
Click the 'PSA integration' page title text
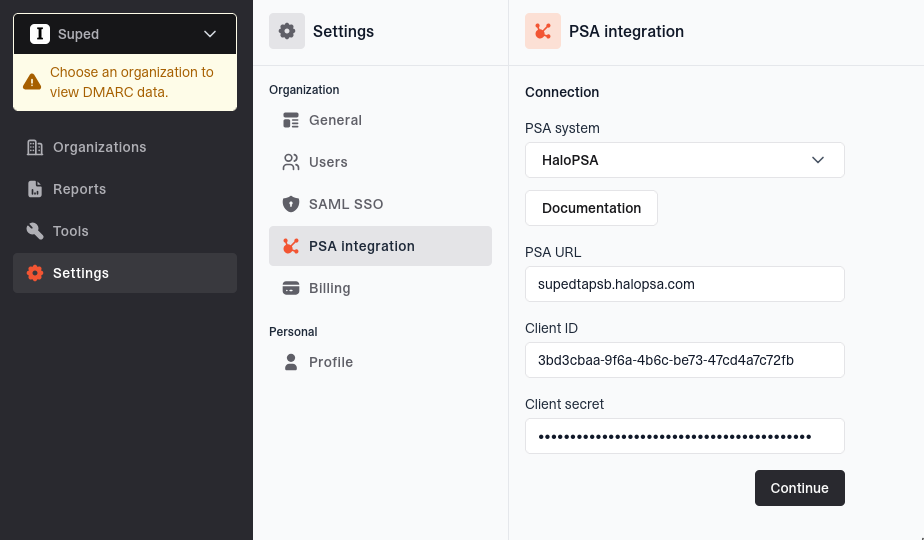tap(626, 31)
